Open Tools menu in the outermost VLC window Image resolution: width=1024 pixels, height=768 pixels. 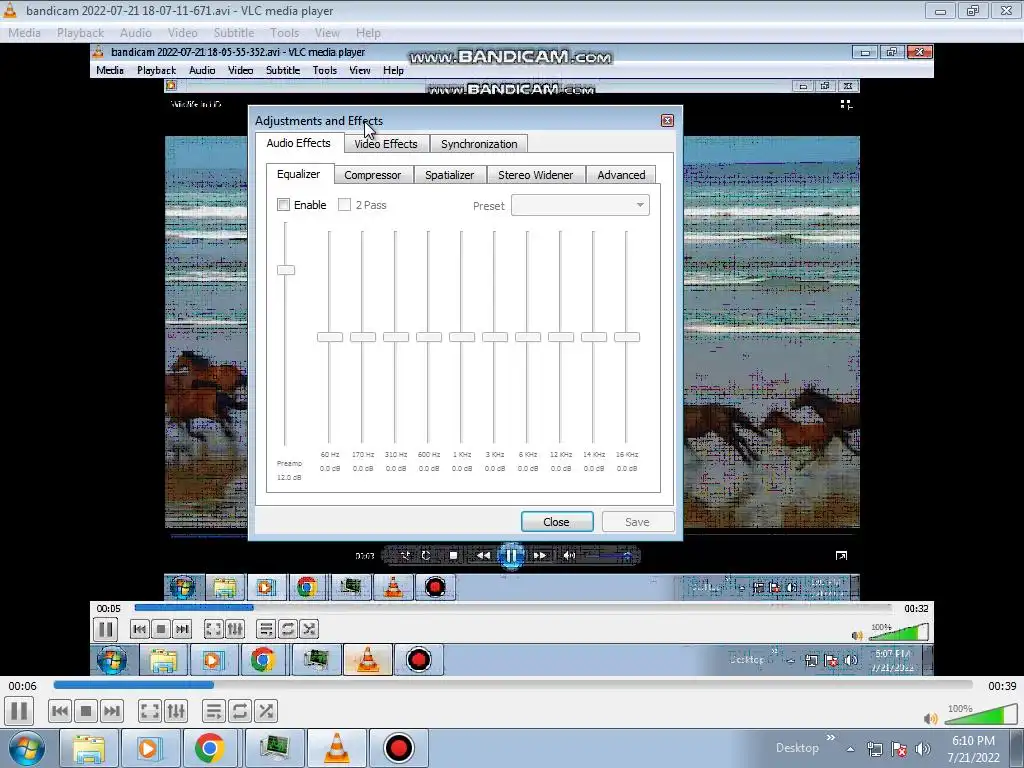285,33
